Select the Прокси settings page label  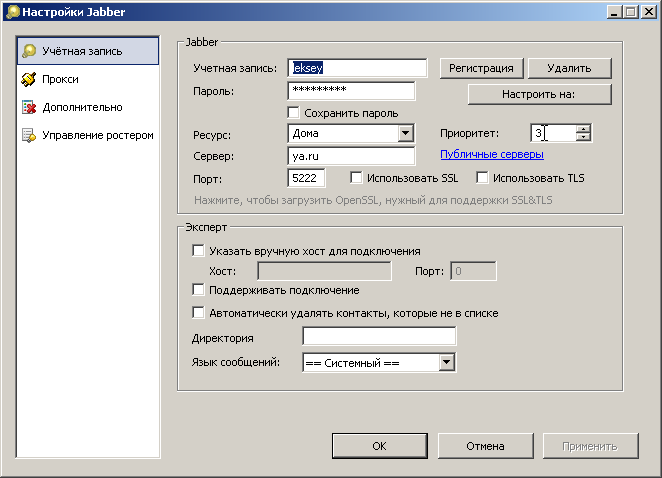pyautogui.click(x=61, y=79)
